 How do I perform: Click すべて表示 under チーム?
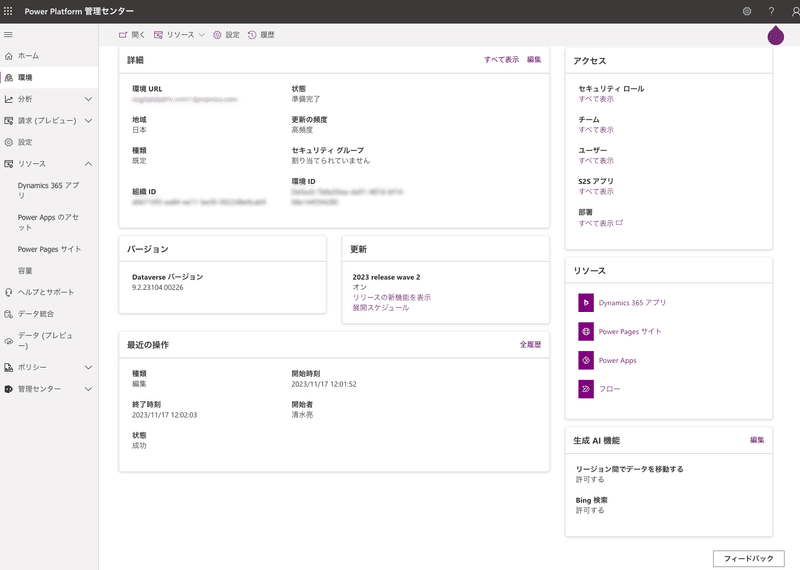pyautogui.click(x=596, y=130)
